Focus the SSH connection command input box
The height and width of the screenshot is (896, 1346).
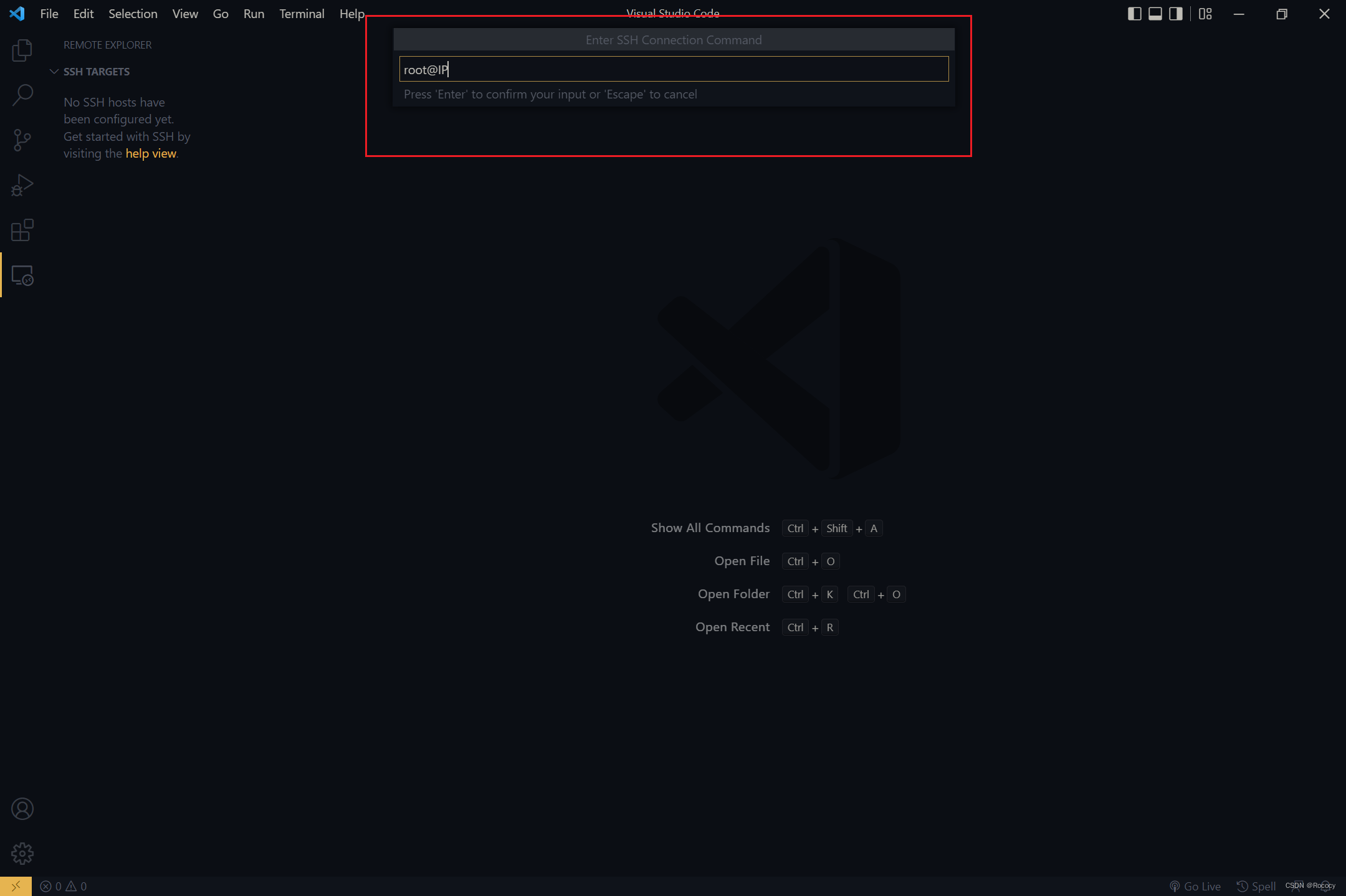[x=674, y=69]
